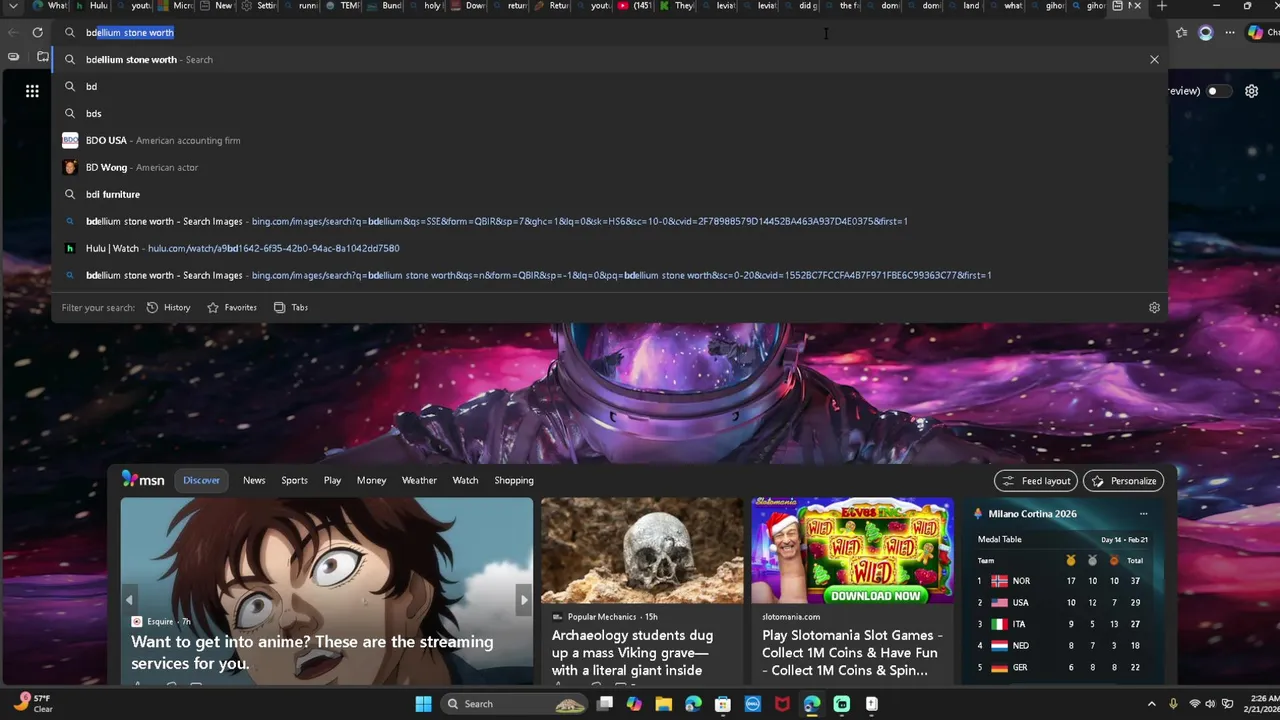Open Task View from taskbar
This screenshot has height=720, width=1280.
click(604, 704)
